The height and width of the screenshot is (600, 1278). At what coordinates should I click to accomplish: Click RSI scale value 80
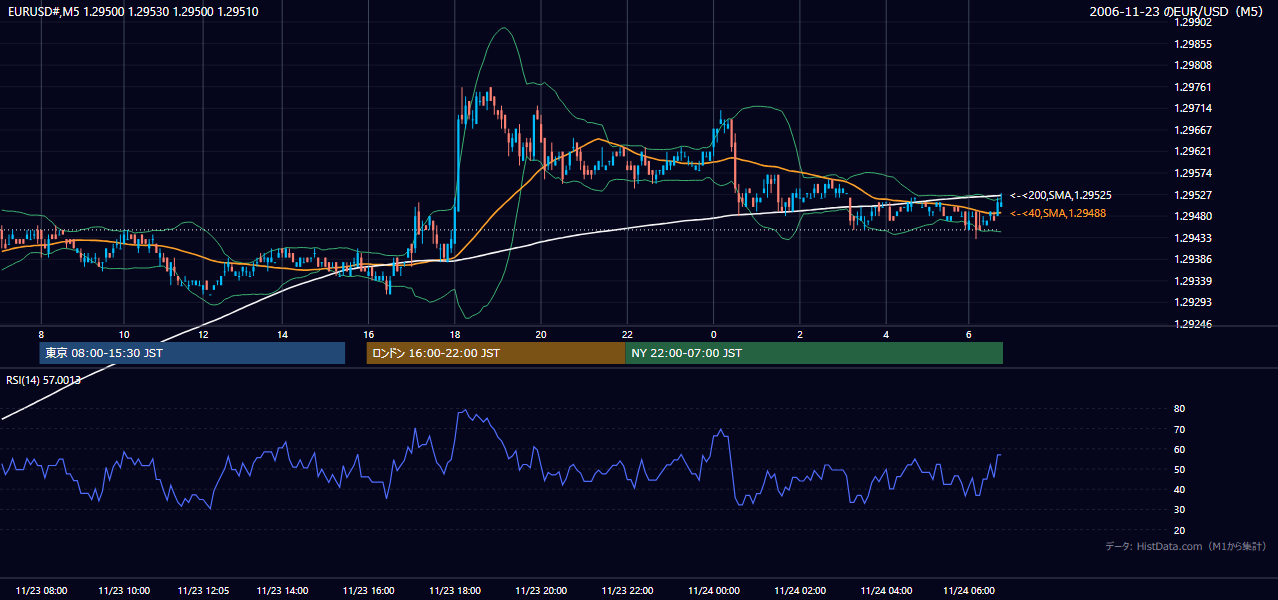1180,409
